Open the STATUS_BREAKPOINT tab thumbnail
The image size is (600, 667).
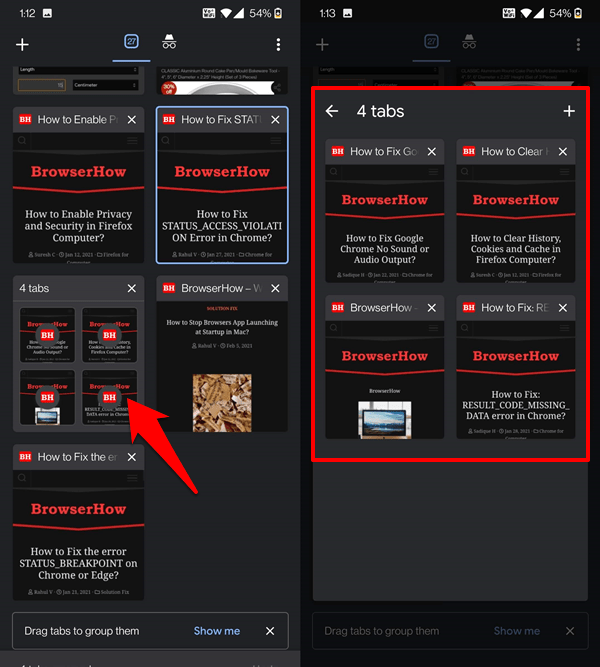point(78,535)
